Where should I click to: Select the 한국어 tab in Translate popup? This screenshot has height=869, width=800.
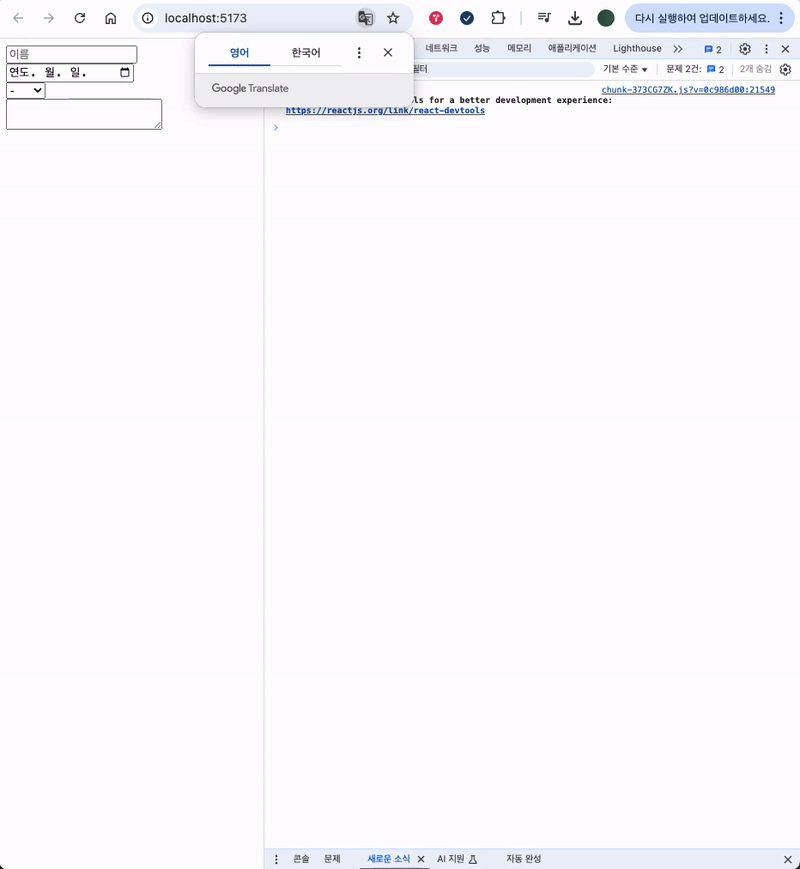click(306, 53)
